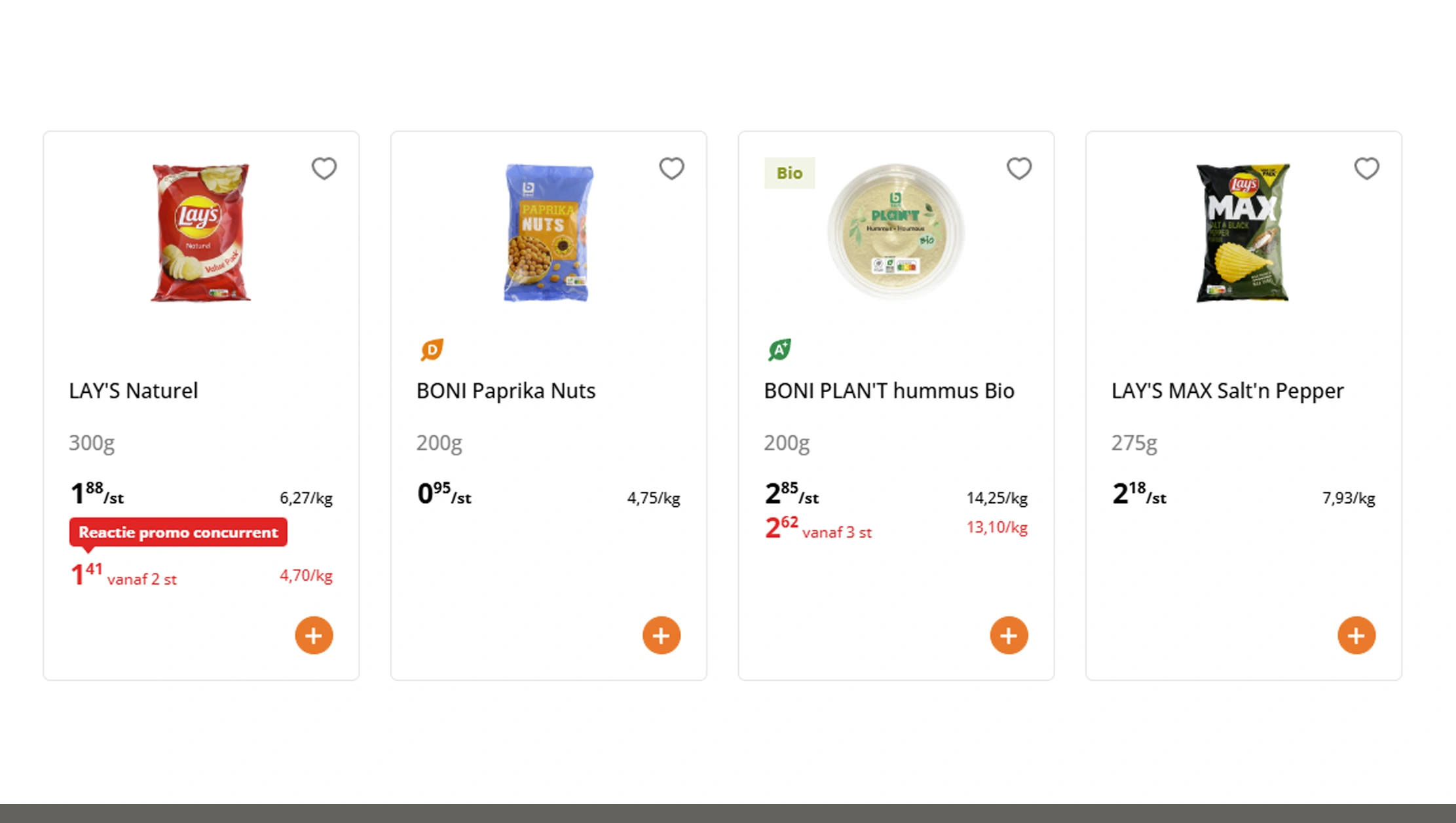Add LAY'S MAX Salt'n Pepper to cart
Screen dimensions: 1456x823
1356,635
